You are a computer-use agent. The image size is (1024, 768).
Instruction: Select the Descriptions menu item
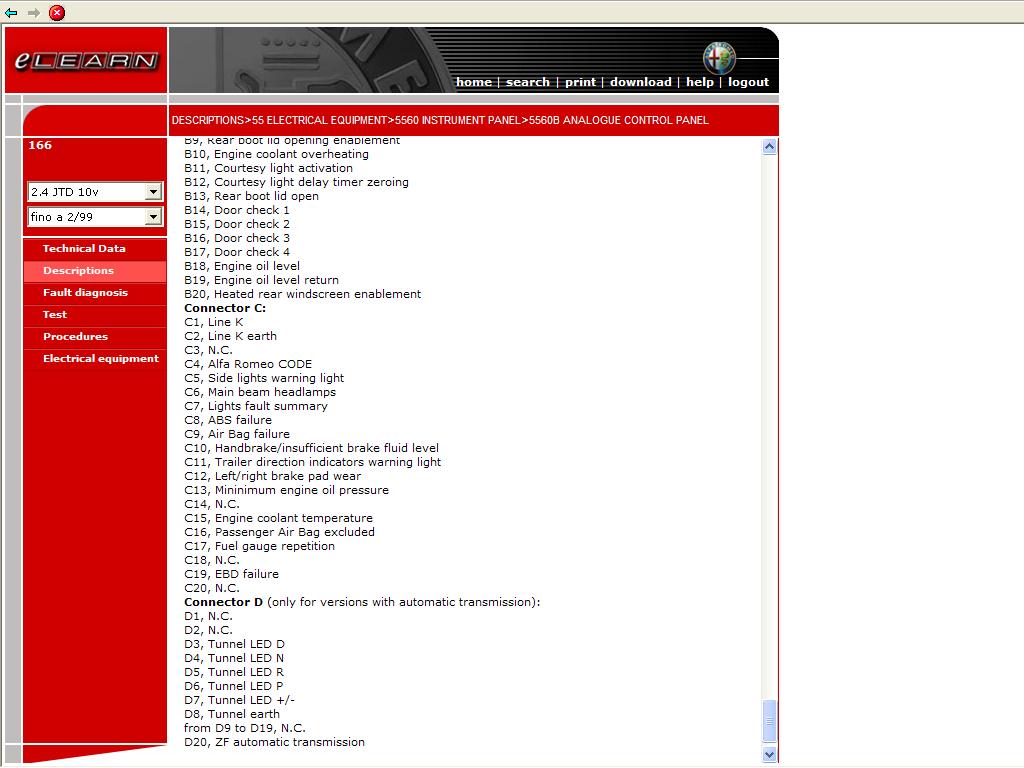78,271
